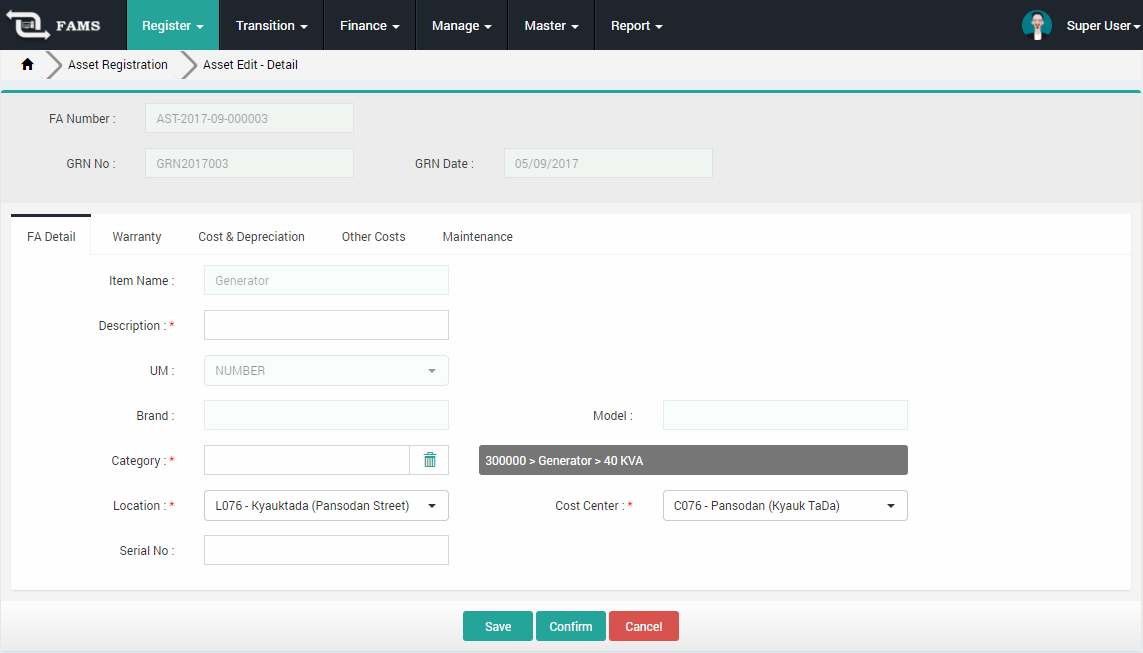Viewport: 1143px width, 653px height.
Task: Clear the Category using the trash icon
Action: (430, 459)
